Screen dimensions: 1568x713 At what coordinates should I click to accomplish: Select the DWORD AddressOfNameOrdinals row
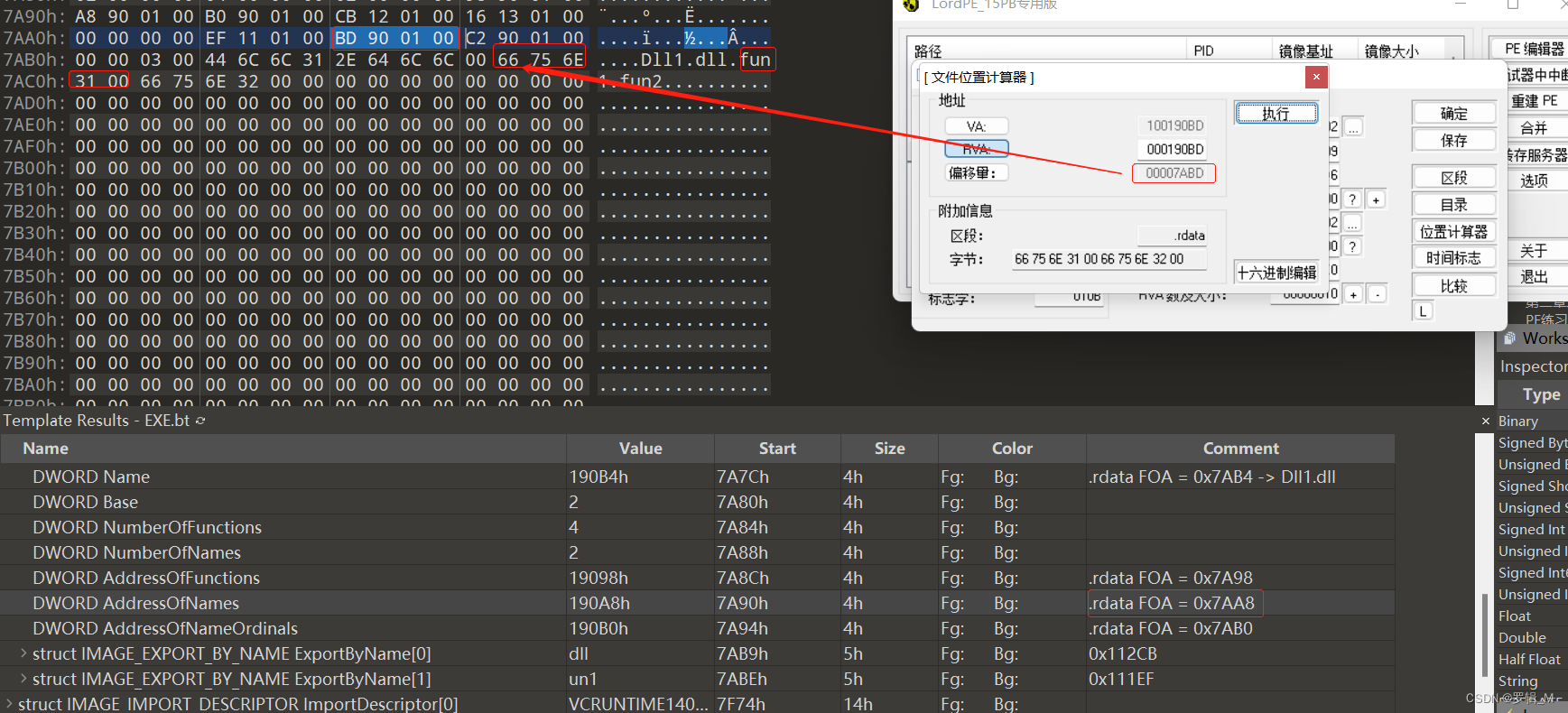[x=697, y=628]
